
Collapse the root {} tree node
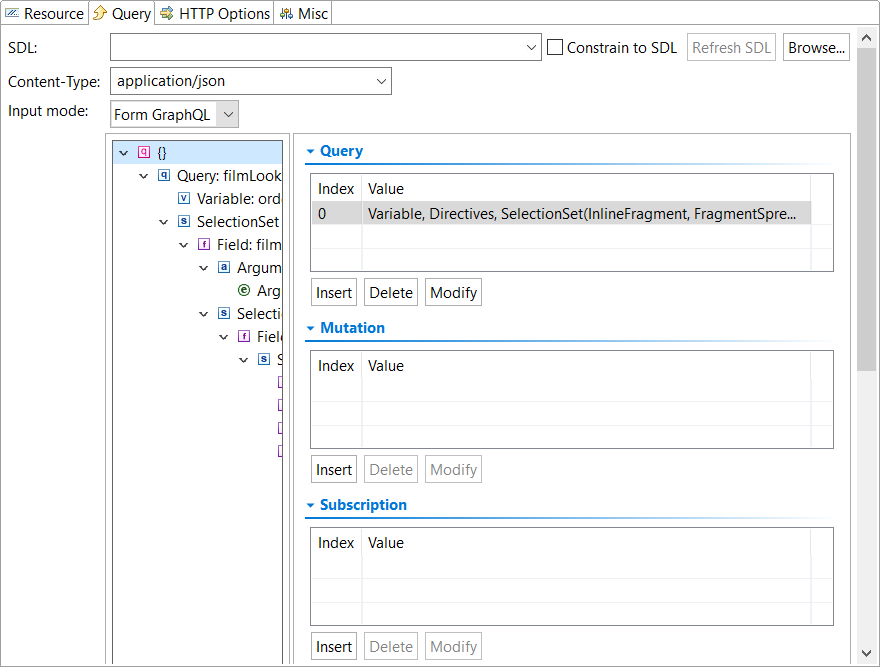click(x=124, y=152)
